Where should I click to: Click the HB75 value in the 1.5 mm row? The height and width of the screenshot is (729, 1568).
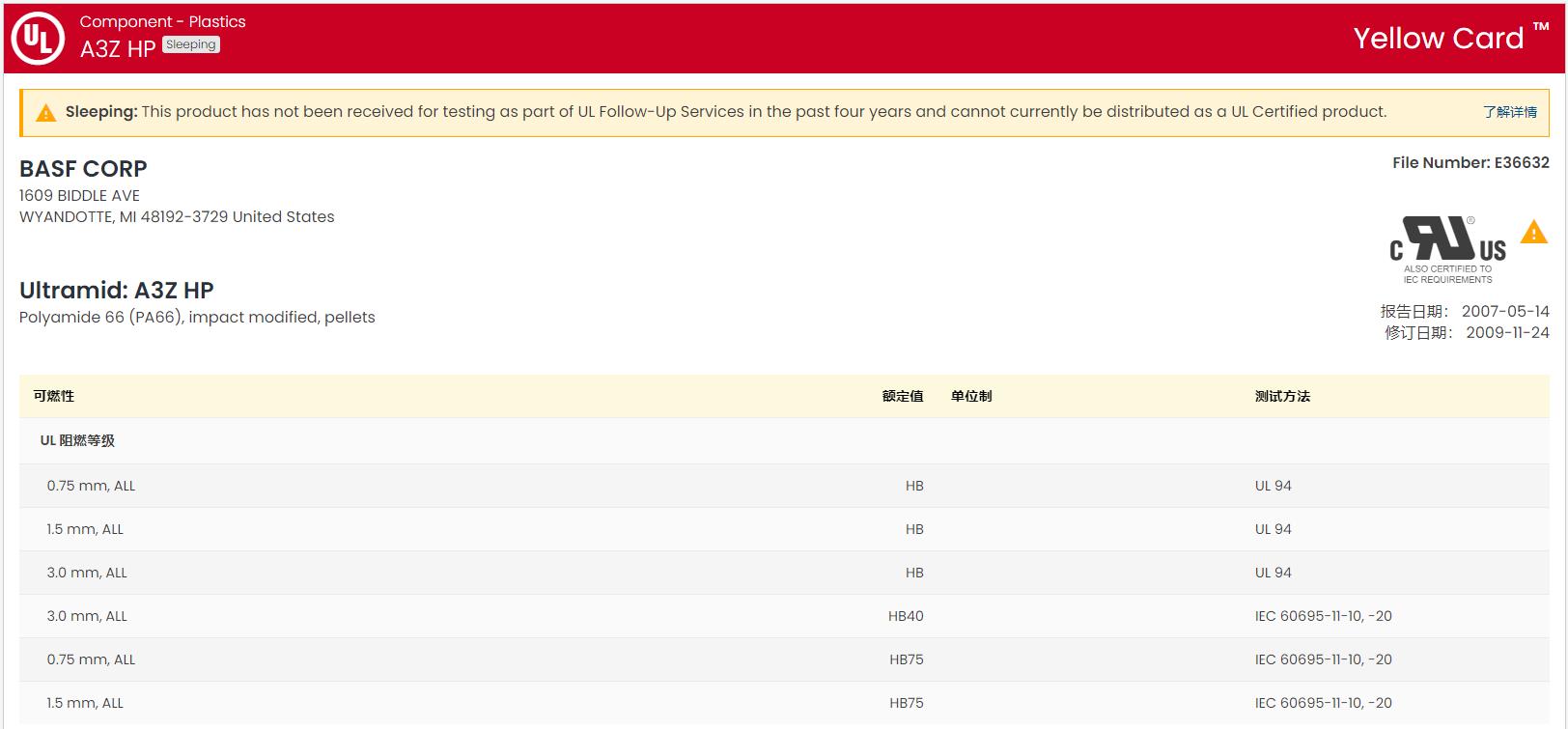(907, 703)
